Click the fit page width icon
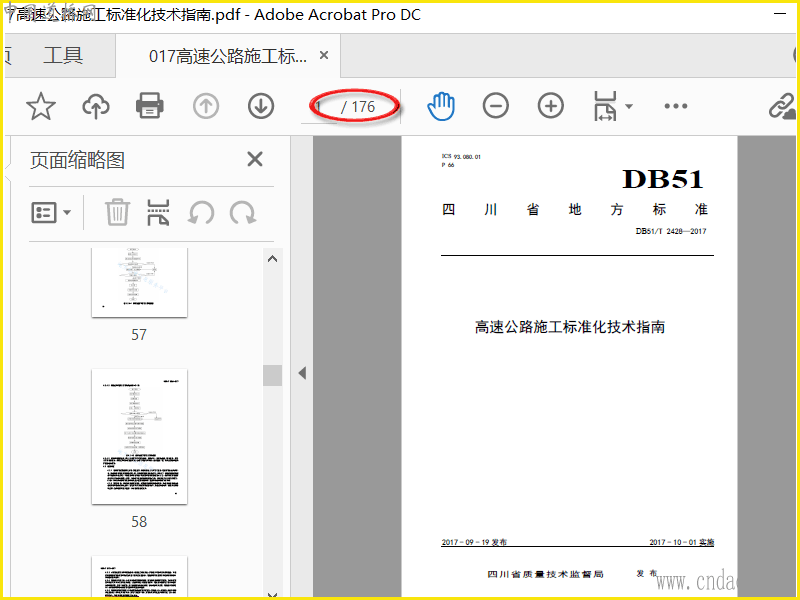This screenshot has width=800, height=600. click(605, 106)
